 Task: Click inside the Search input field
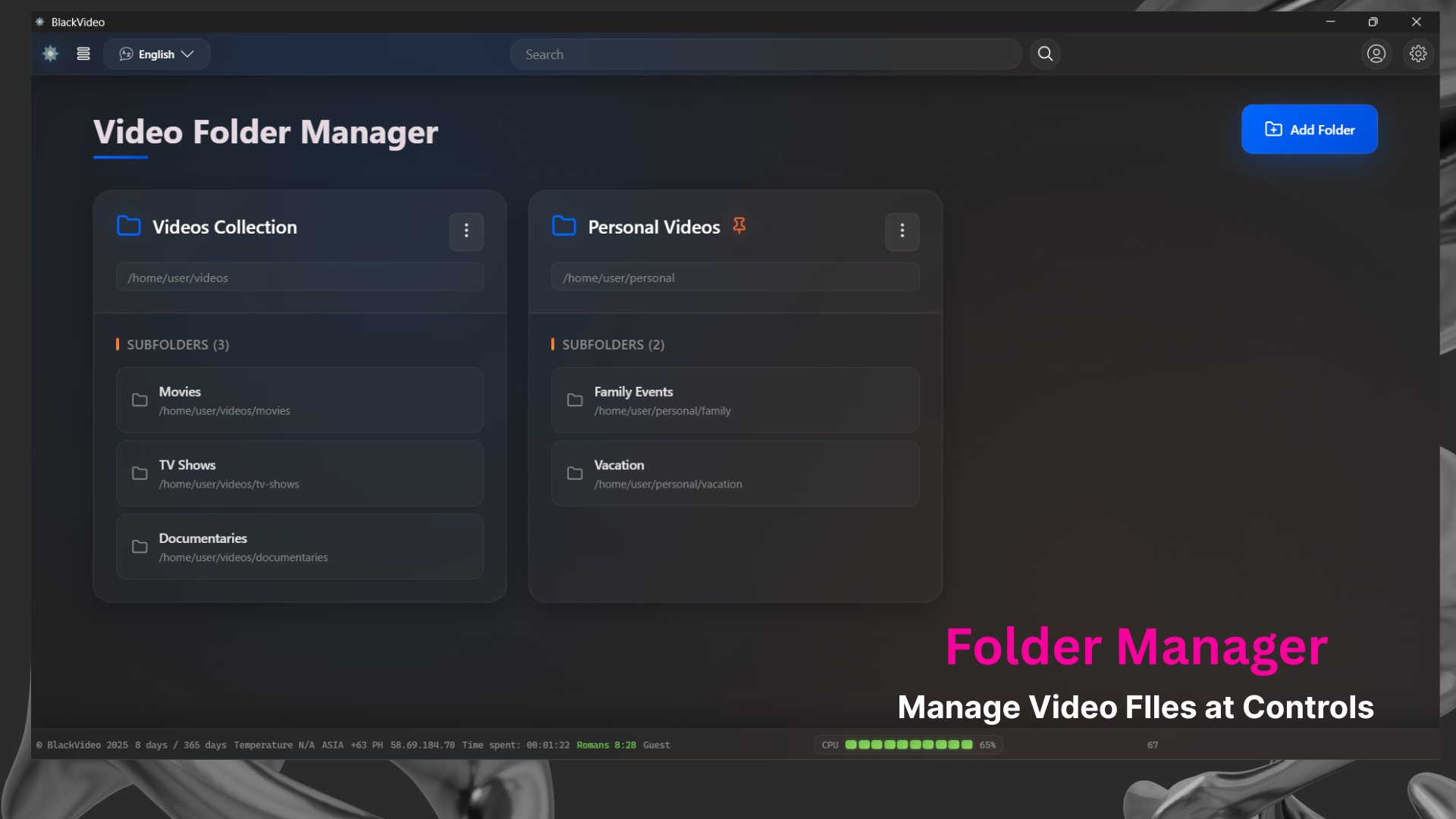pyautogui.click(x=765, y=54)
